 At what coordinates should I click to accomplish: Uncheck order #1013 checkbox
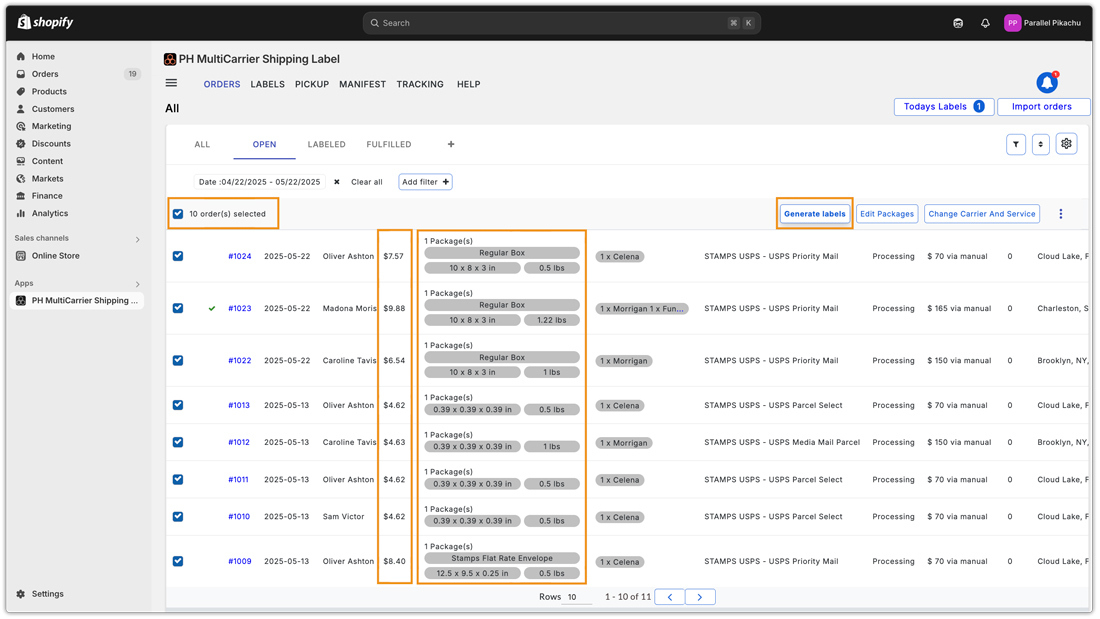[178, 405]
